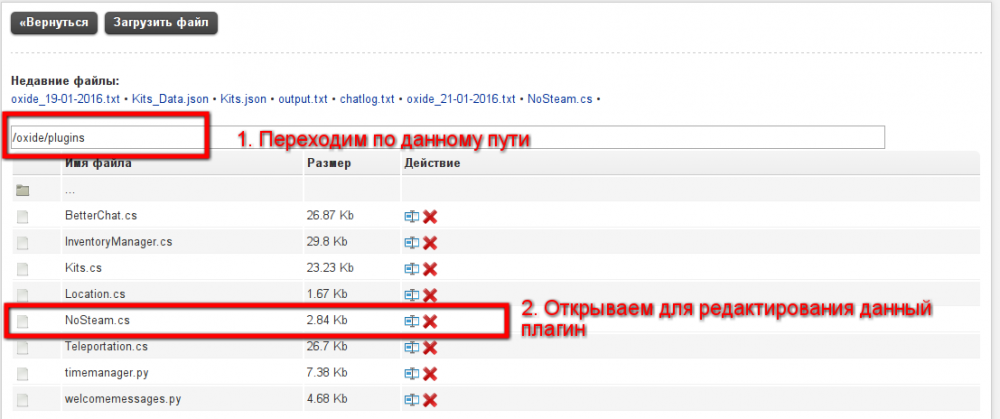Click edit icon for Location.cs
Image resolution: width=1000 pixels, height=419 pixels.
click(411, 295)
